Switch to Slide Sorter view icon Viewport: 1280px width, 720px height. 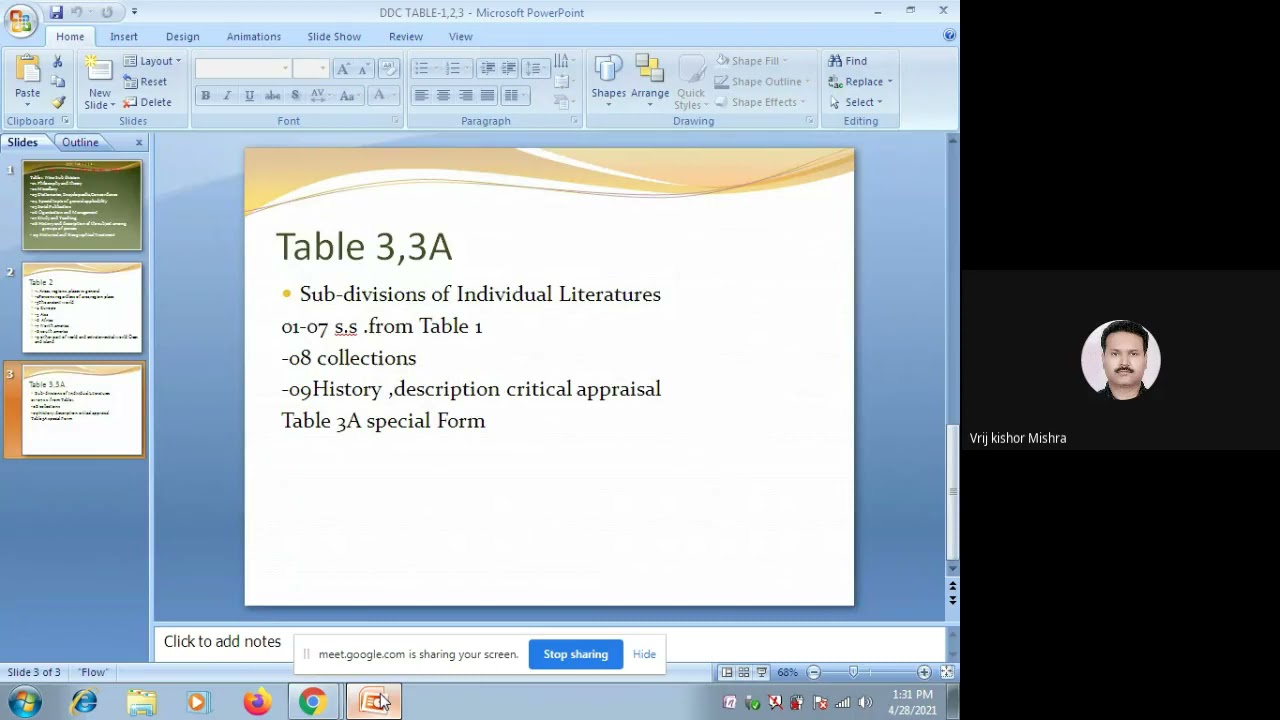pyautogui.click(x=744, y=672)
